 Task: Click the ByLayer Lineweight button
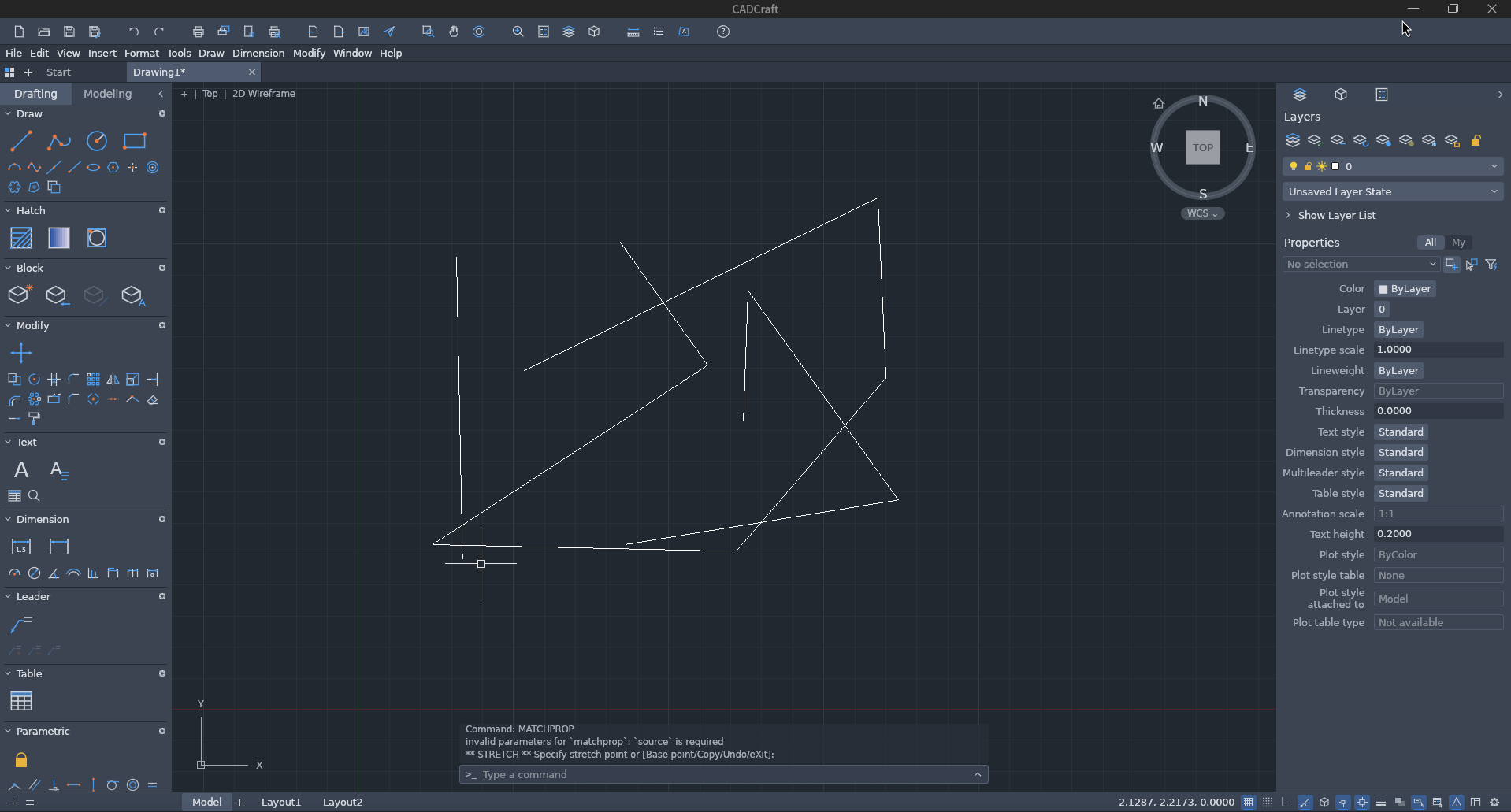[x=1398, y=370]
